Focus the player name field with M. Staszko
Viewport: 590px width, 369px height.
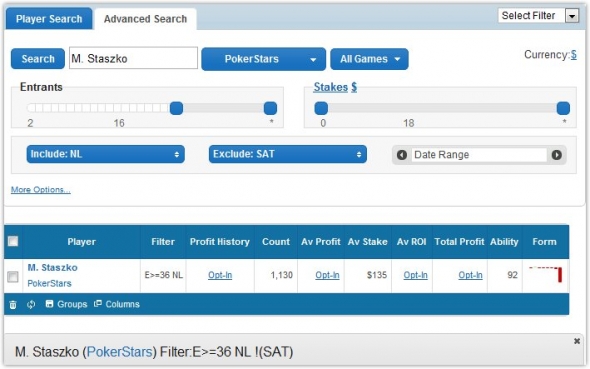click(133, 58)
